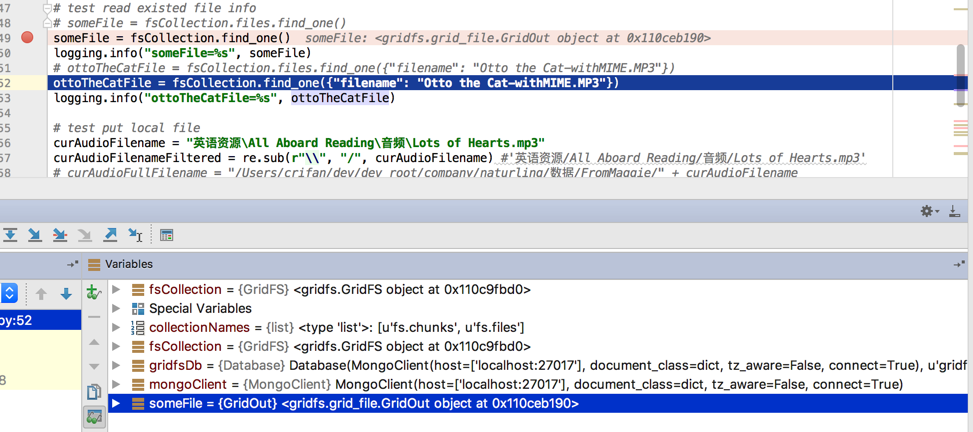Screen dimensions: 973x432
Task: Select the mongoClient variable row
Action: (500, 385)
